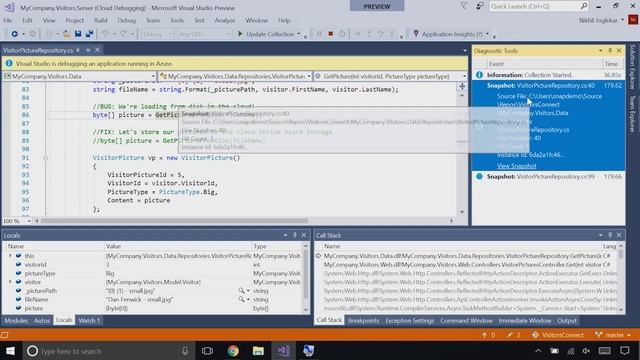Click the split editor icon above scrollbar
This screenshot has height=360, width=640.
click(x=462, y=86)
